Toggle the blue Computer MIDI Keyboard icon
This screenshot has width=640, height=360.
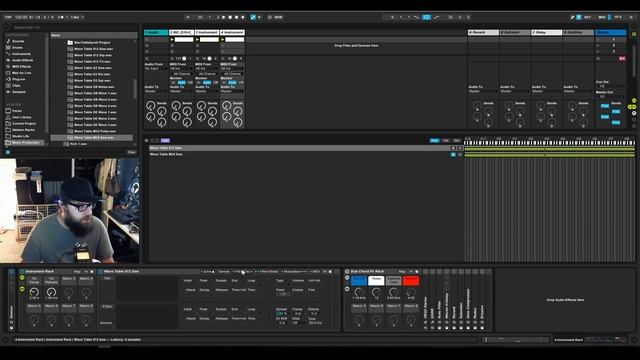pos(578,17)
